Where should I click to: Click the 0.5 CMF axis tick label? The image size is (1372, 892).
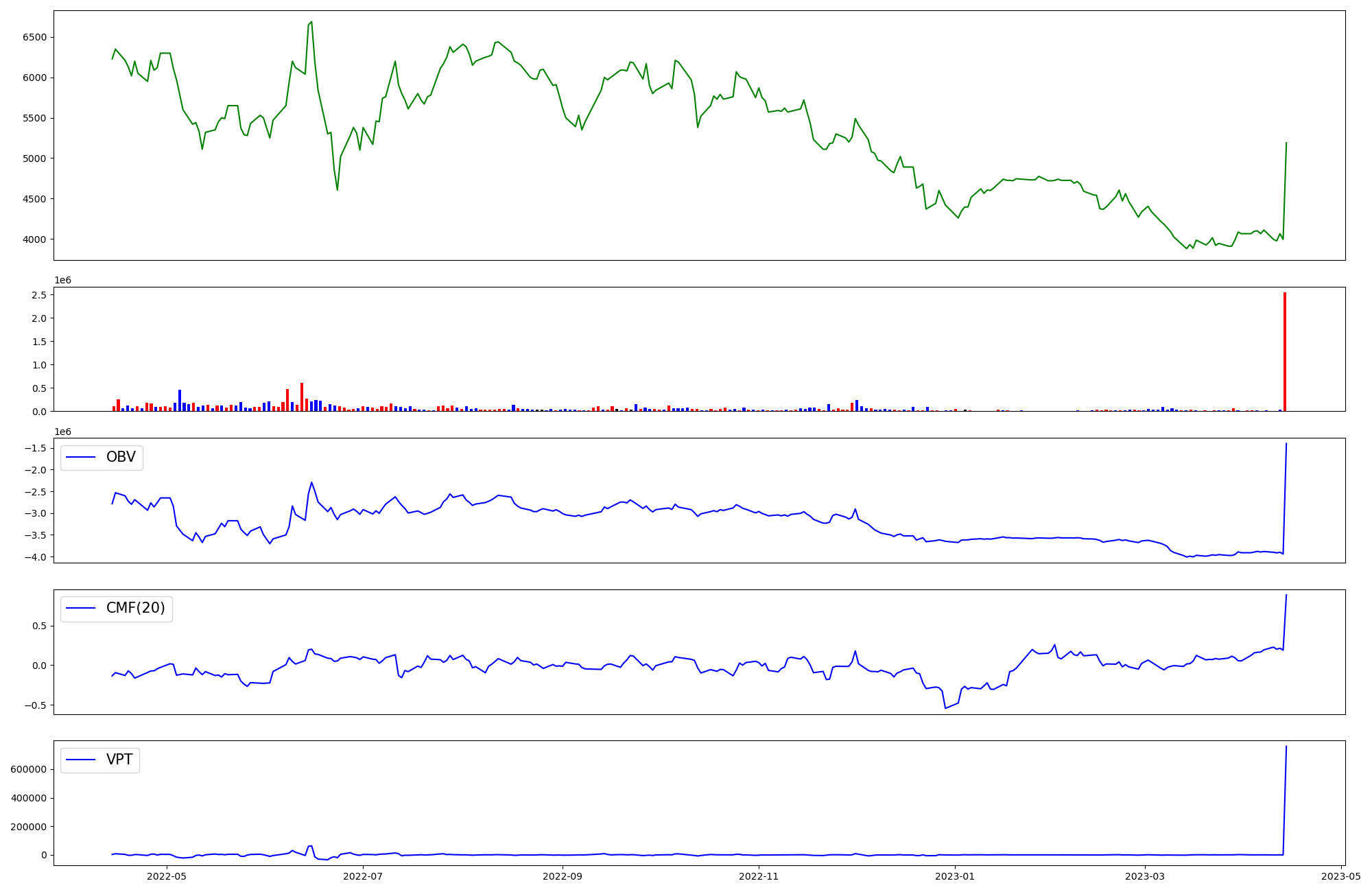(x=38, y=626)
